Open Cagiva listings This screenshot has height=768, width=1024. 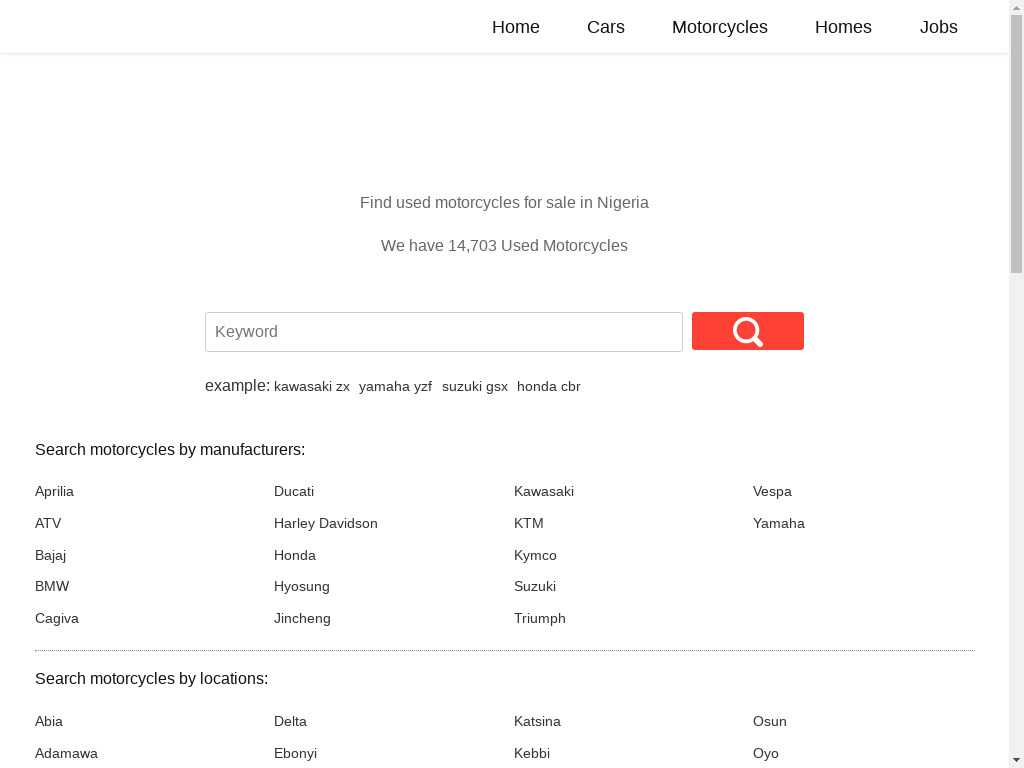pos(57,618)
